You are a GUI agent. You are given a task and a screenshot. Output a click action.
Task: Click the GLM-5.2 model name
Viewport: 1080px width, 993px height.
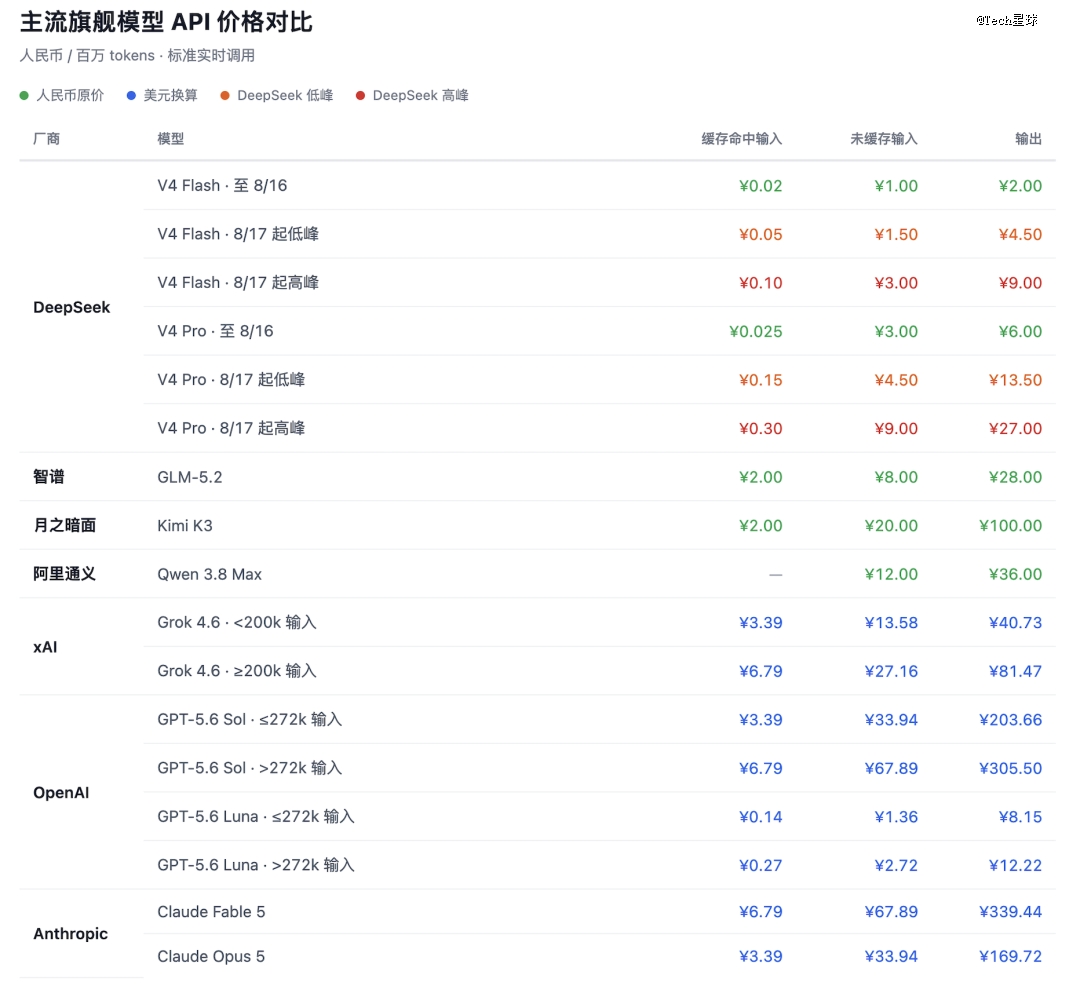coord(190,477)
